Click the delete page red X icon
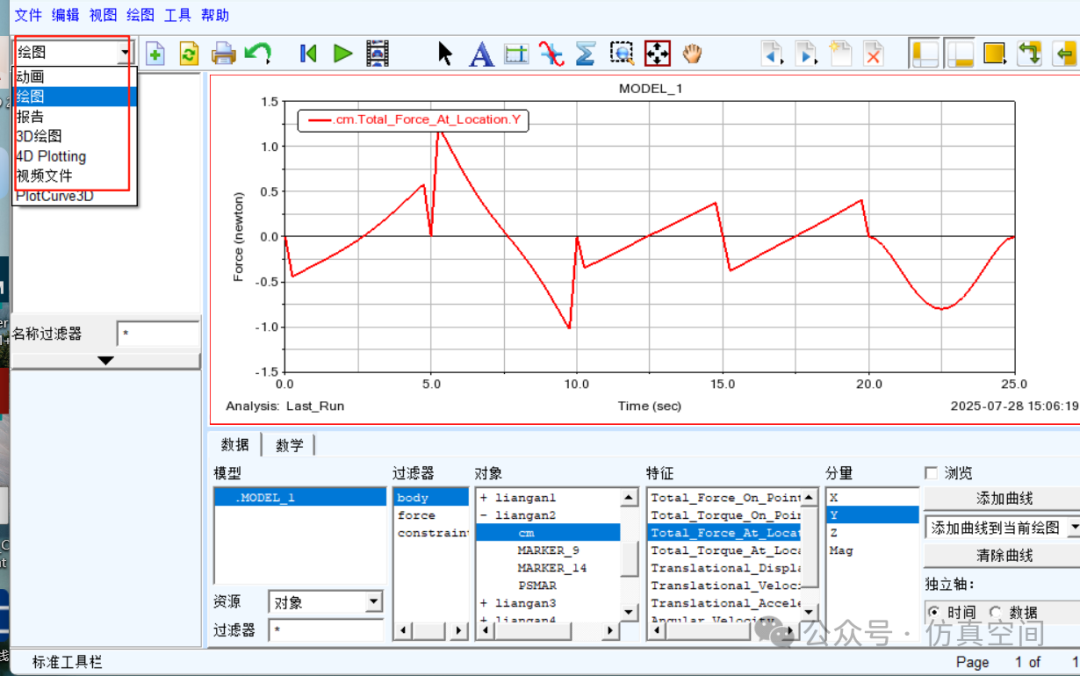Screen dimensions: 1080x676 click(873, 53)
